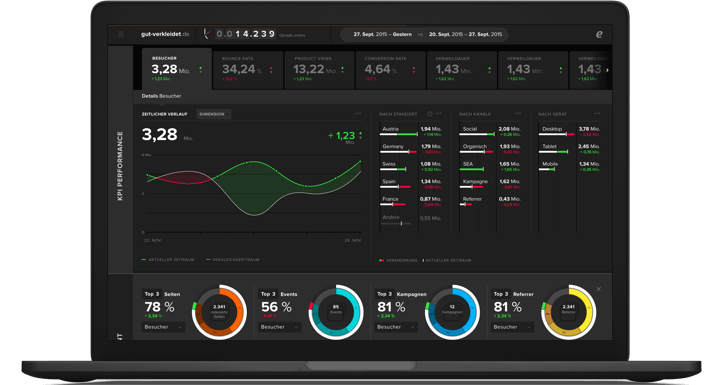Open the Dimension dropdown
This screenshot has height=385, width=706.
[x=214, y=114]
